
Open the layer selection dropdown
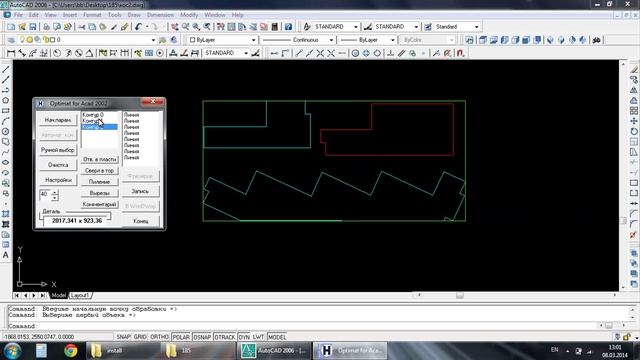tap(153, 40)
